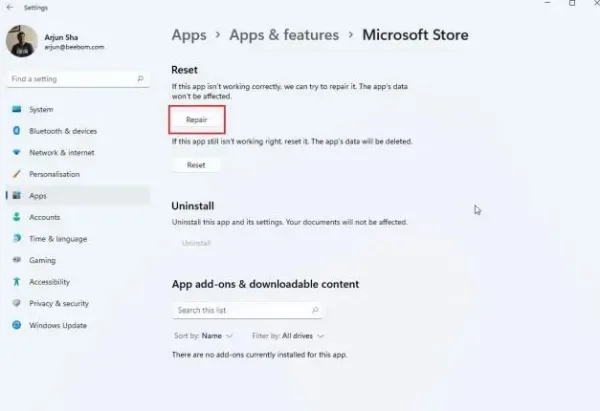Click the Network & internet wifi icon
This screenshot has width=600, height=411.
point(16,152)
